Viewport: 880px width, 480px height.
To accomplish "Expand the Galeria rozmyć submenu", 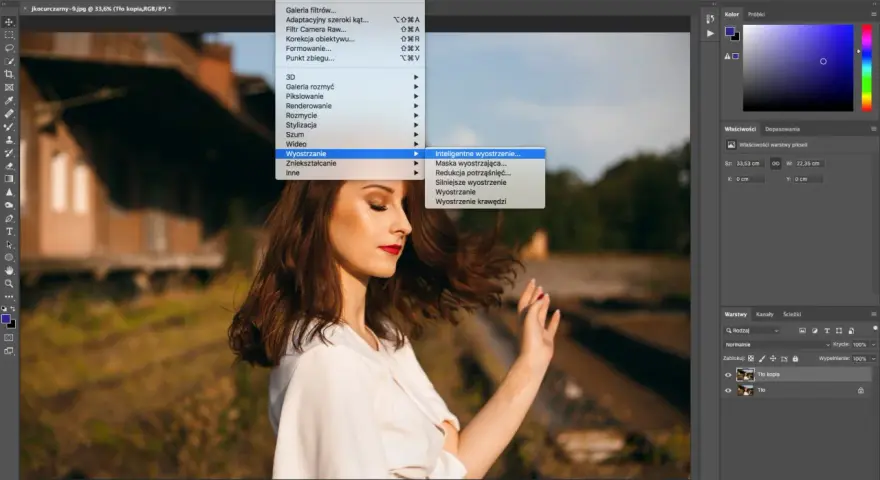I will [x=350, y=86].
